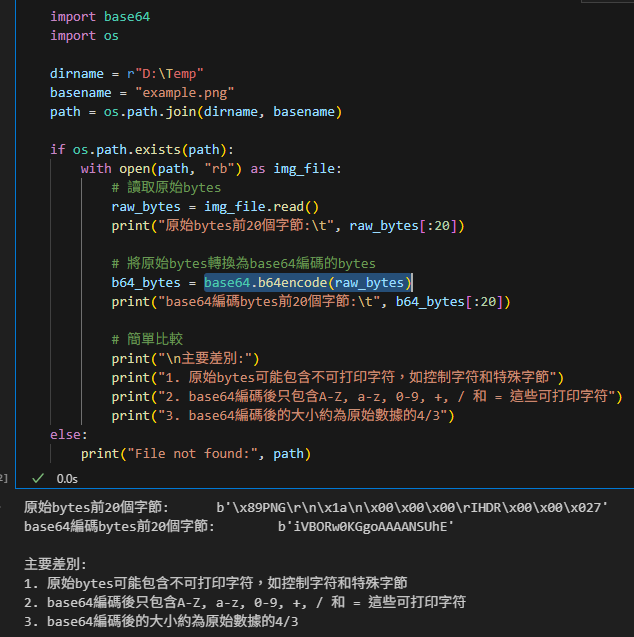The width and height of the screenshot is (634, 637).
Task: Click the if os.path.exists(path) line
Action: tap(142, 150)
